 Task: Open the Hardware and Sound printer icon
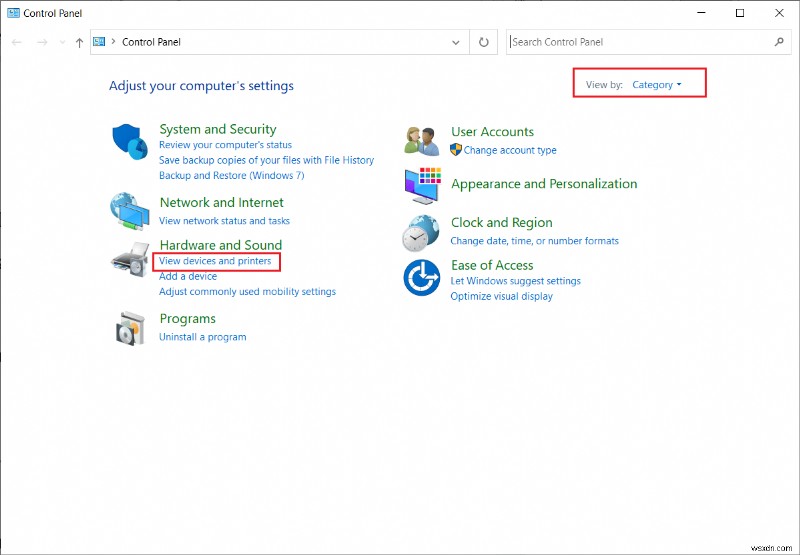pyautogui.click(x=130, y=259)
